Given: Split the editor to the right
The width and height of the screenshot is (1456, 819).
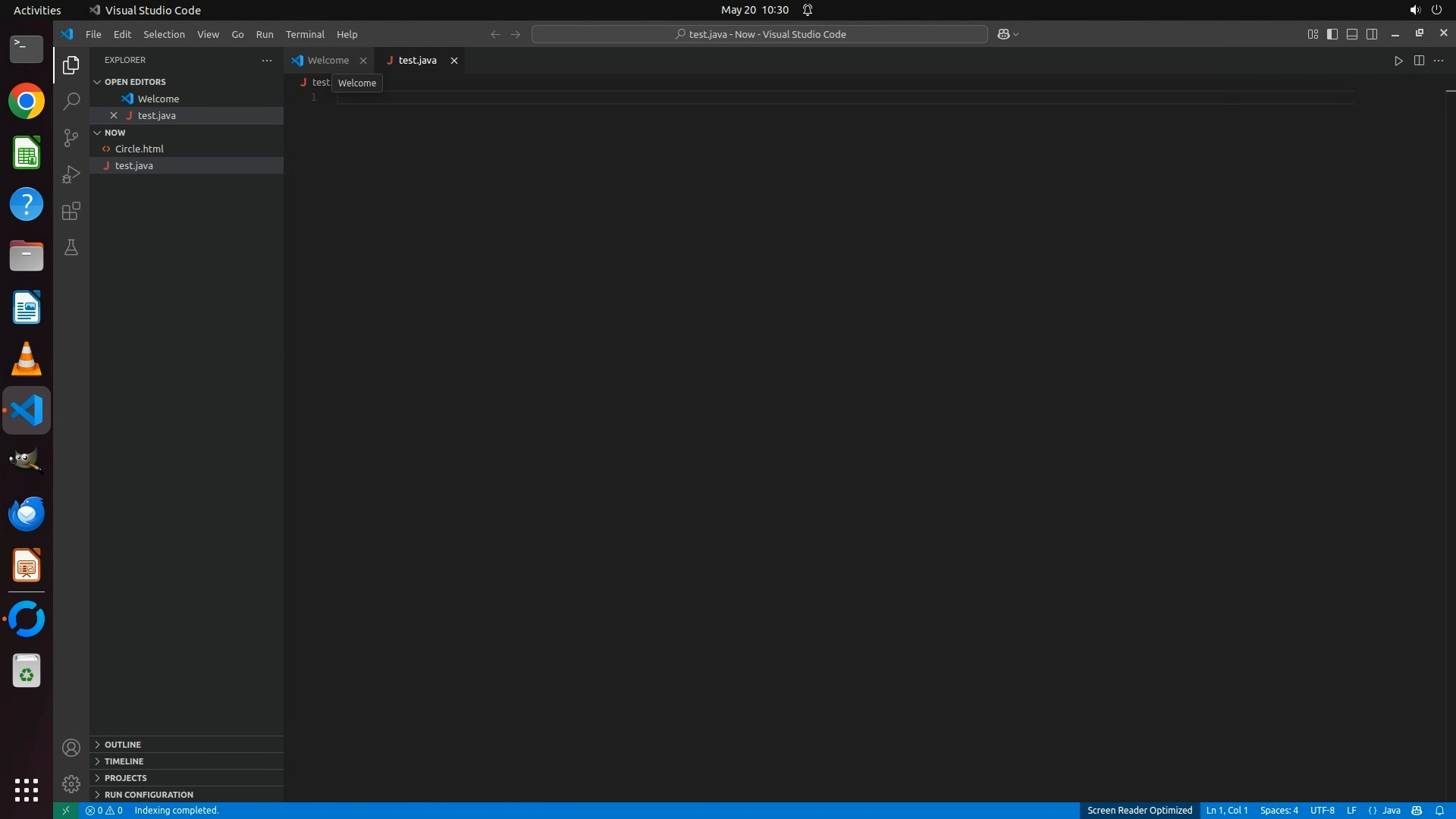Looking at the screenshot, I should click(1419, 61).
